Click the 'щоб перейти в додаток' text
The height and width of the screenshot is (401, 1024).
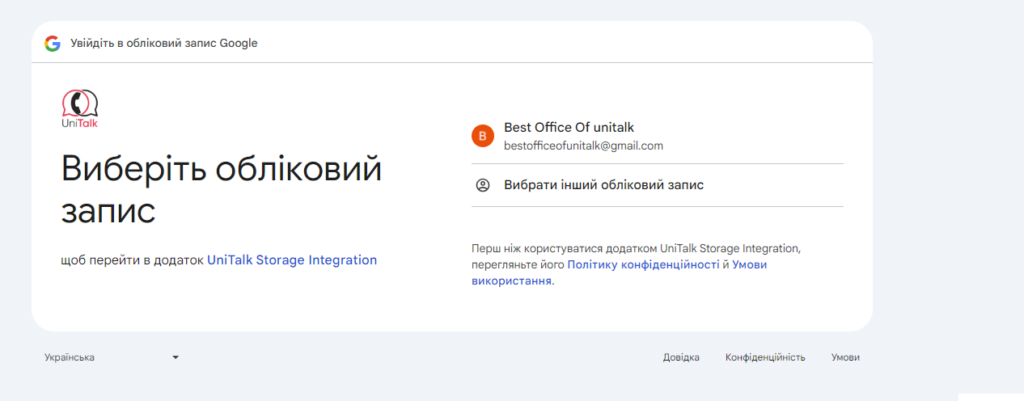pyautogui.click(x=132, y=260)
